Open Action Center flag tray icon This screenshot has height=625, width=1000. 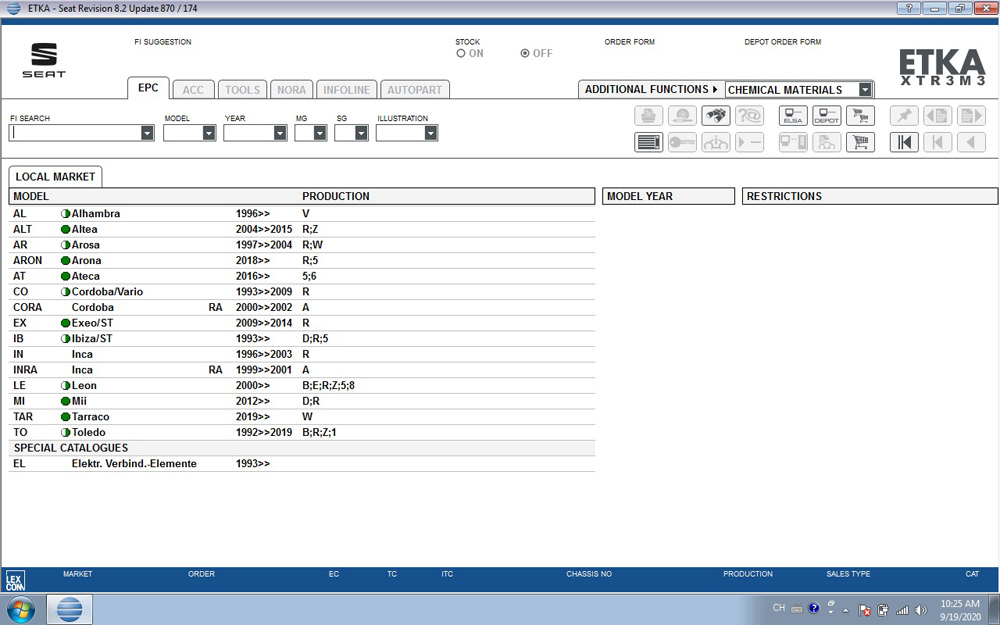[864, 610]
